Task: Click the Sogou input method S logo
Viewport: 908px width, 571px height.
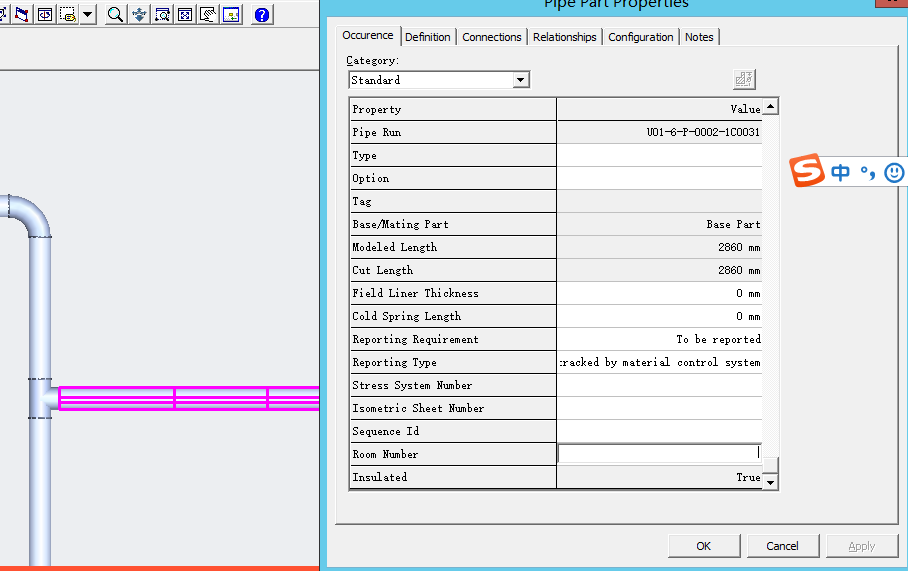Action: tap(807, 170)
